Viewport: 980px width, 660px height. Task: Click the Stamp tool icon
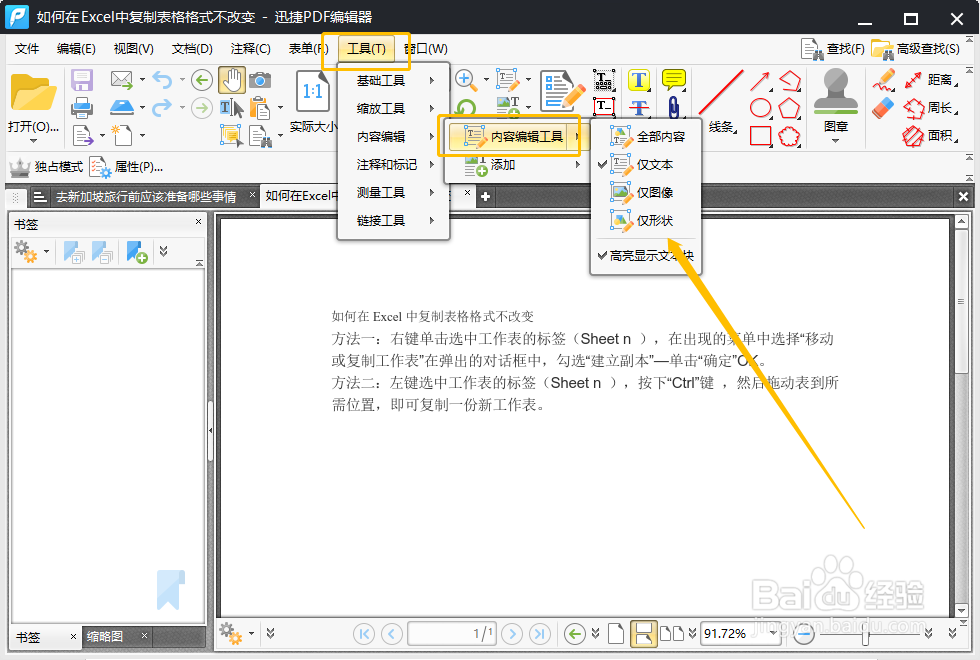[836, 91]
